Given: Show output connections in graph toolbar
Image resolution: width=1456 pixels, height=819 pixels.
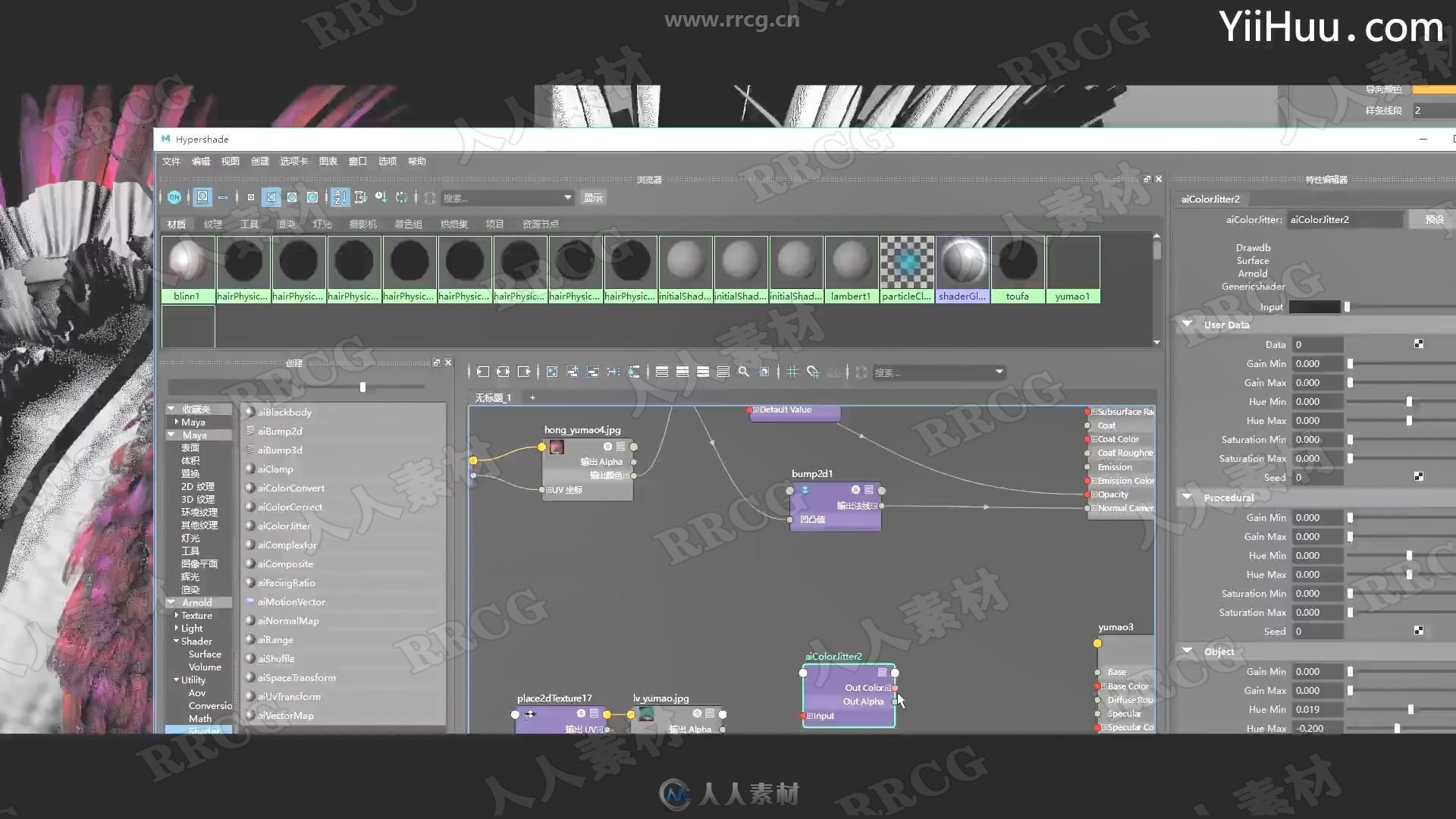Looking at the screenshot, I should [523, 372].
